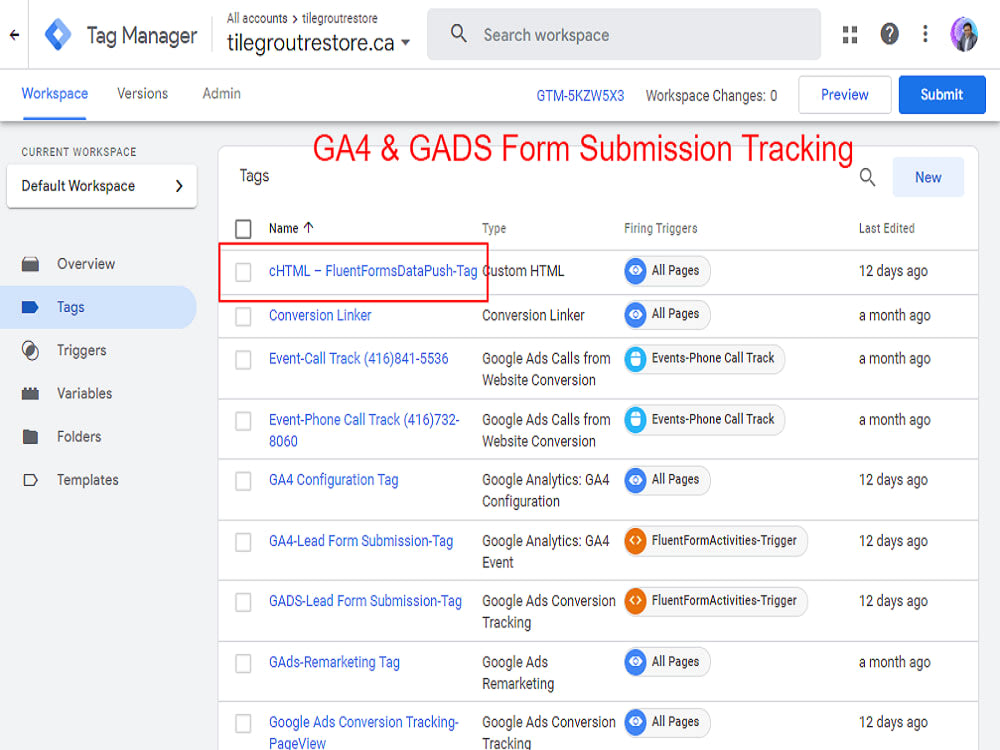Click the Triggers sidebar icon
1000x750 pixels.
(x=30, y=350)
